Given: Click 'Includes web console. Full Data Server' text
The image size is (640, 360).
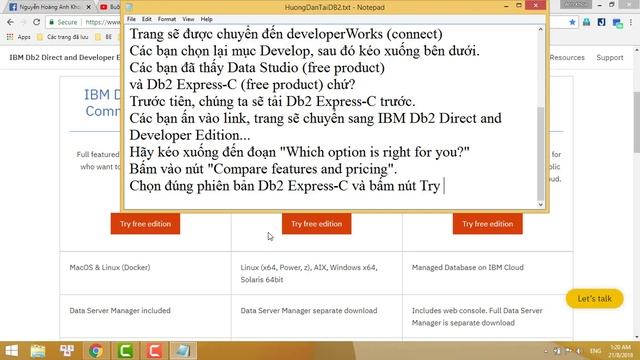Looking at the screenshot, I should coord(477,311).
